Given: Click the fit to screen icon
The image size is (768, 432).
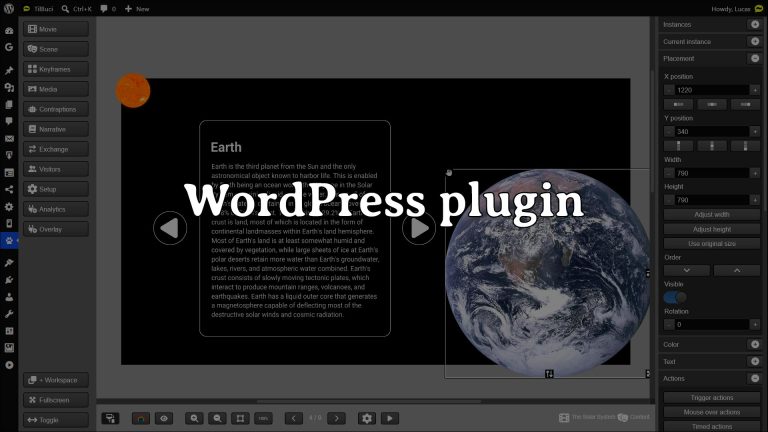Looking at the screenshot, I should point(240,418).
